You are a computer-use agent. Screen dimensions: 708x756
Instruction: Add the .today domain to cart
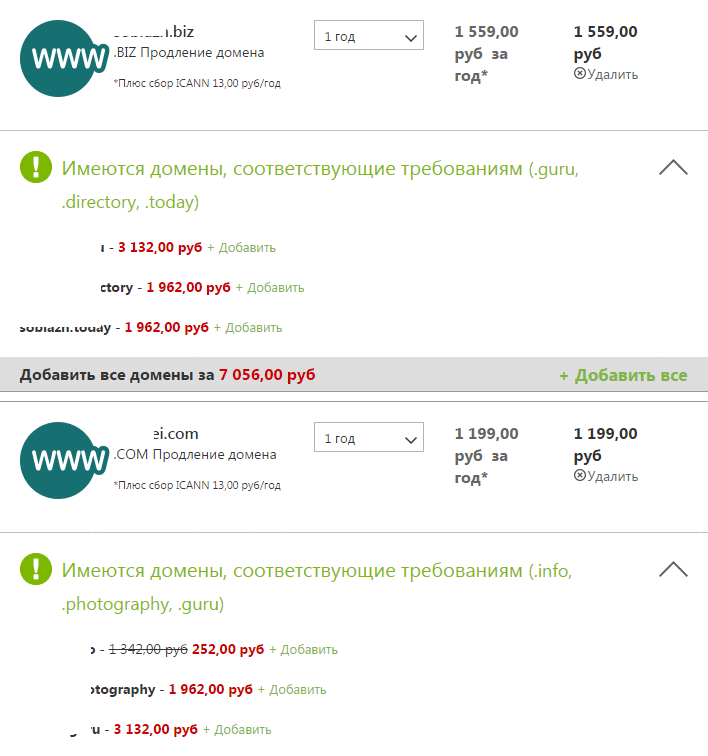coord(248,328)
